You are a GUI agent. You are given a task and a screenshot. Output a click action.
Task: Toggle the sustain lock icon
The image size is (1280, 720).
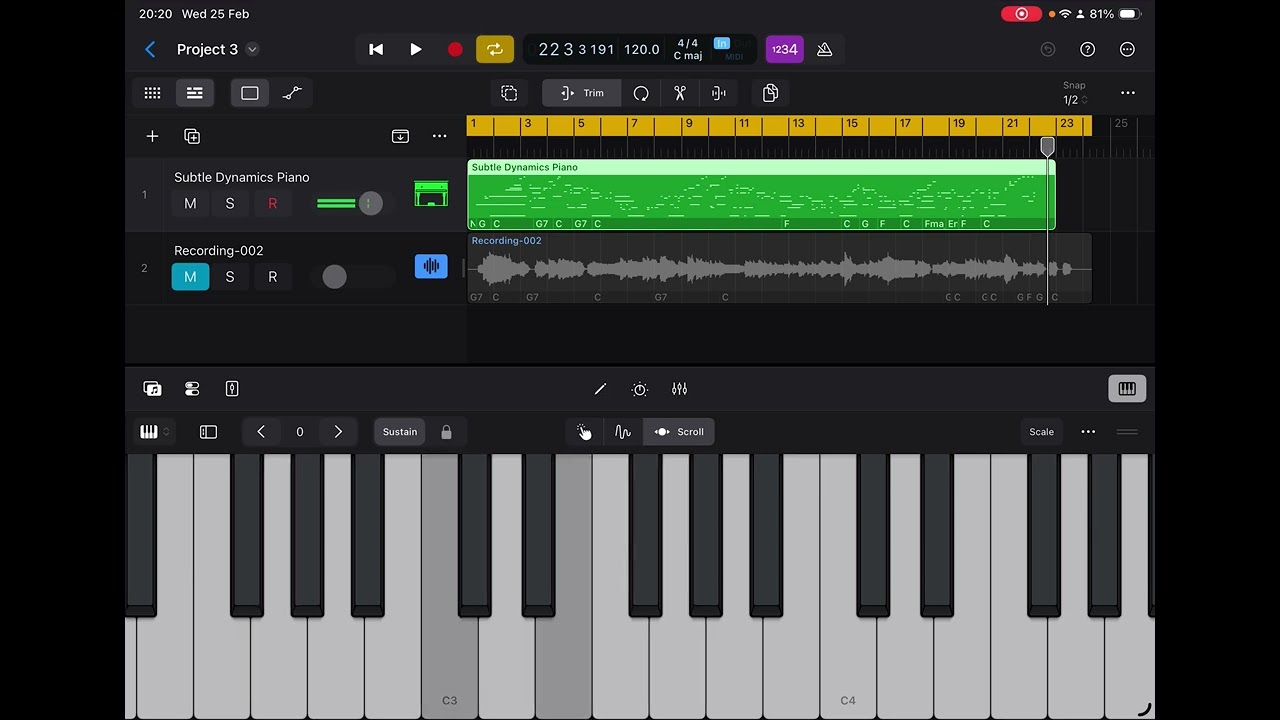point(447,432)
